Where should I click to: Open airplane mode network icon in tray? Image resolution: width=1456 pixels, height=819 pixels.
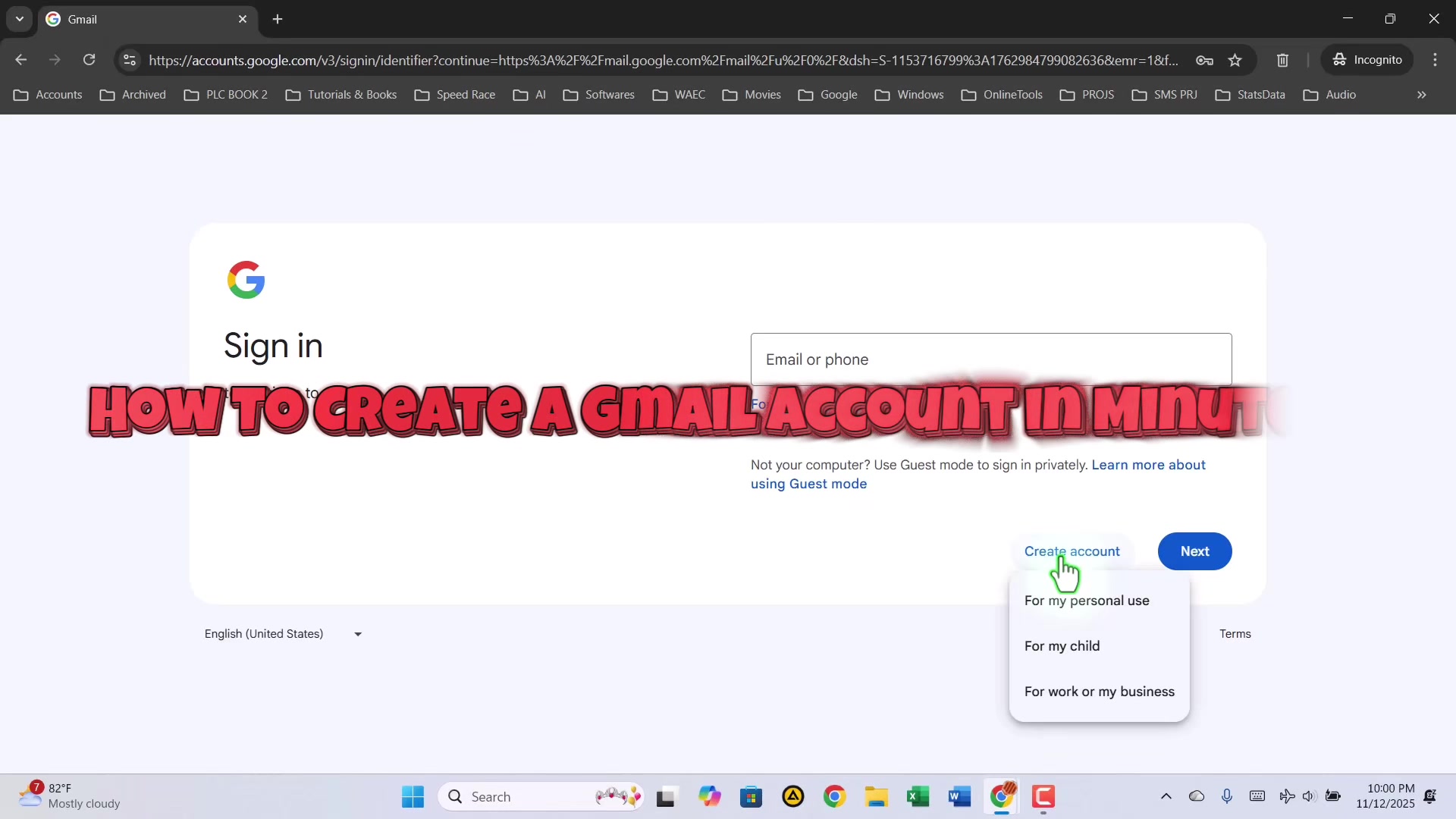(1287, 796)
